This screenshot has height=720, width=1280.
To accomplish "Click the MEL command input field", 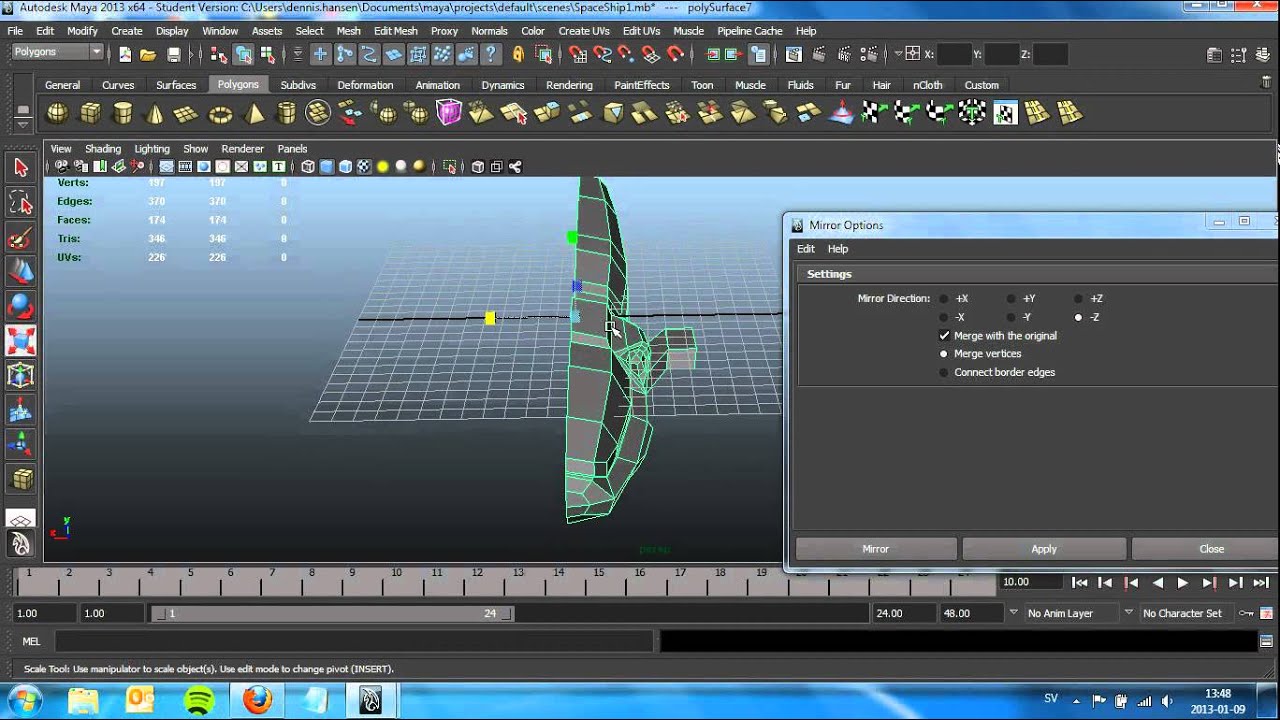I will click(353, 641).
